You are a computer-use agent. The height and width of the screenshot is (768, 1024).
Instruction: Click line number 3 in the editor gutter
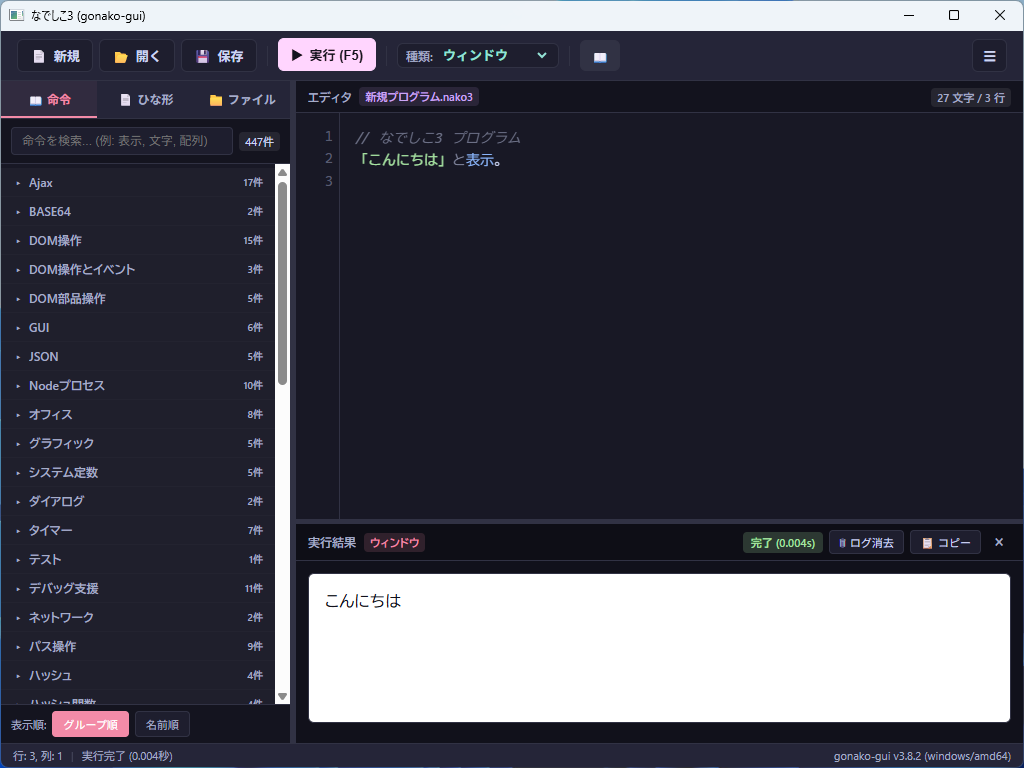(x=328, y=181)
